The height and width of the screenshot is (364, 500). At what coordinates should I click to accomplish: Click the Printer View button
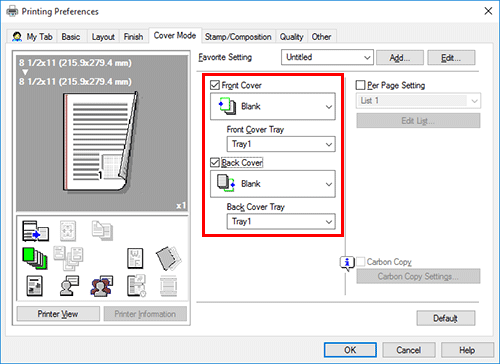coord(58,314)
